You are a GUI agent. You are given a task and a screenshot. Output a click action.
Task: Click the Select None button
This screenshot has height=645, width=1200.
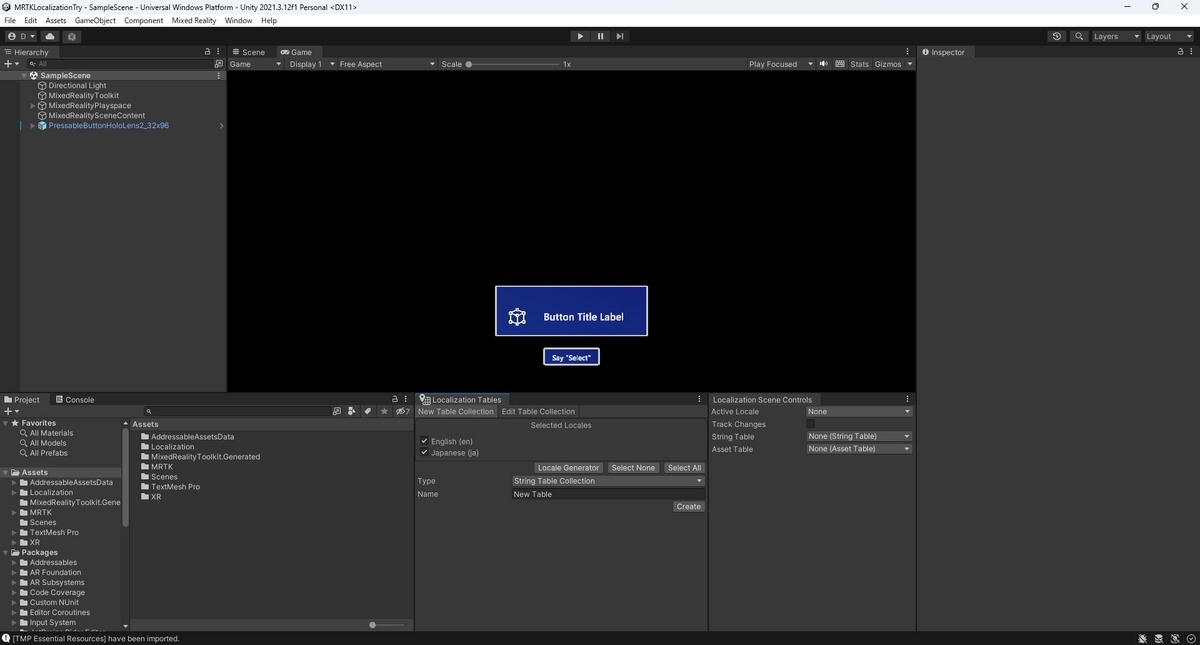(x=633, y=468)
